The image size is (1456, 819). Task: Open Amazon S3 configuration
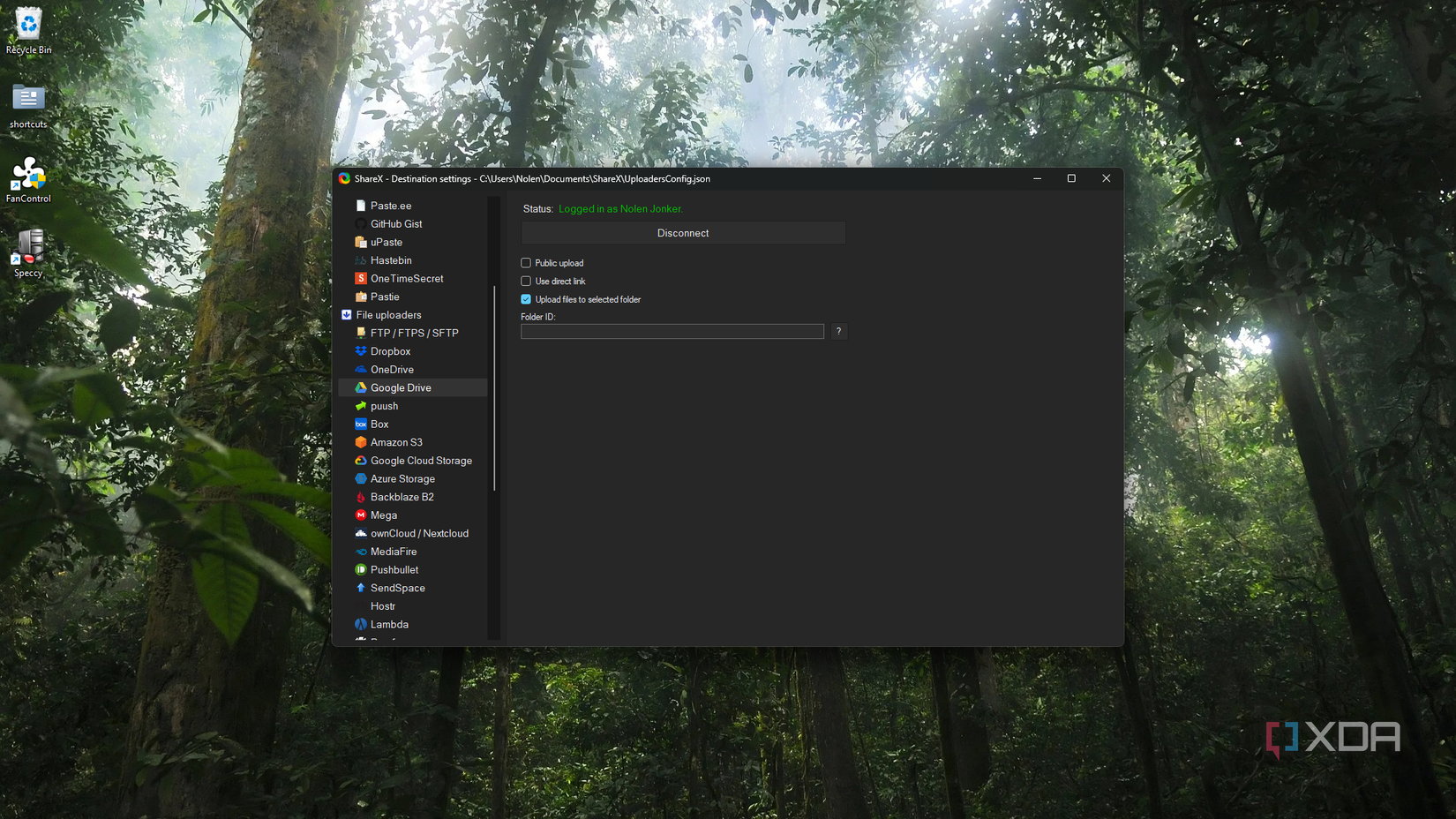(396, 442)
